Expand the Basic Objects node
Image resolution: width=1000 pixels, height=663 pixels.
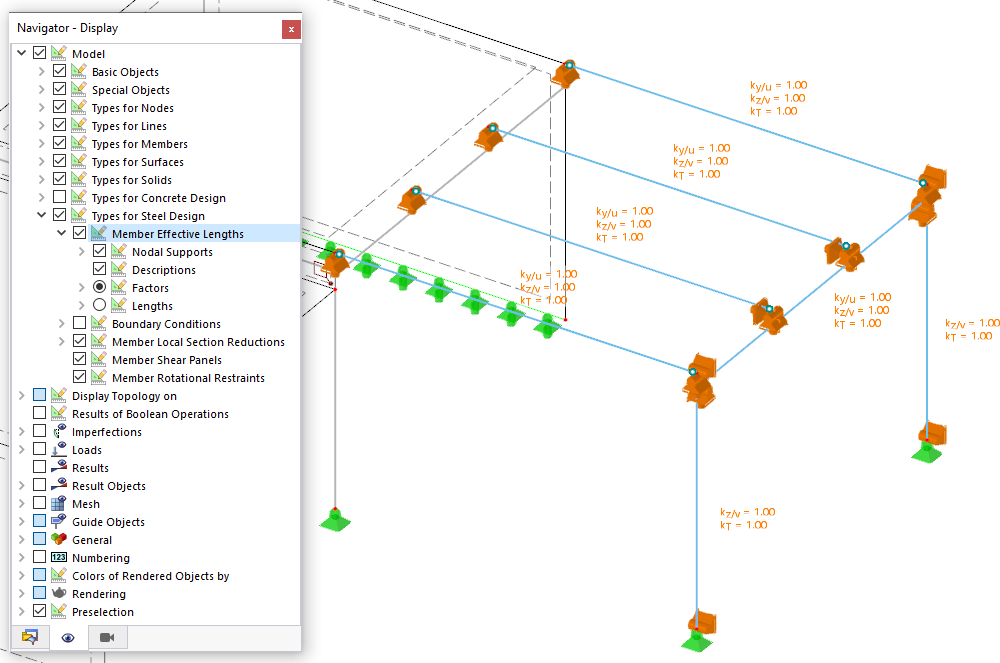point(42,71)
